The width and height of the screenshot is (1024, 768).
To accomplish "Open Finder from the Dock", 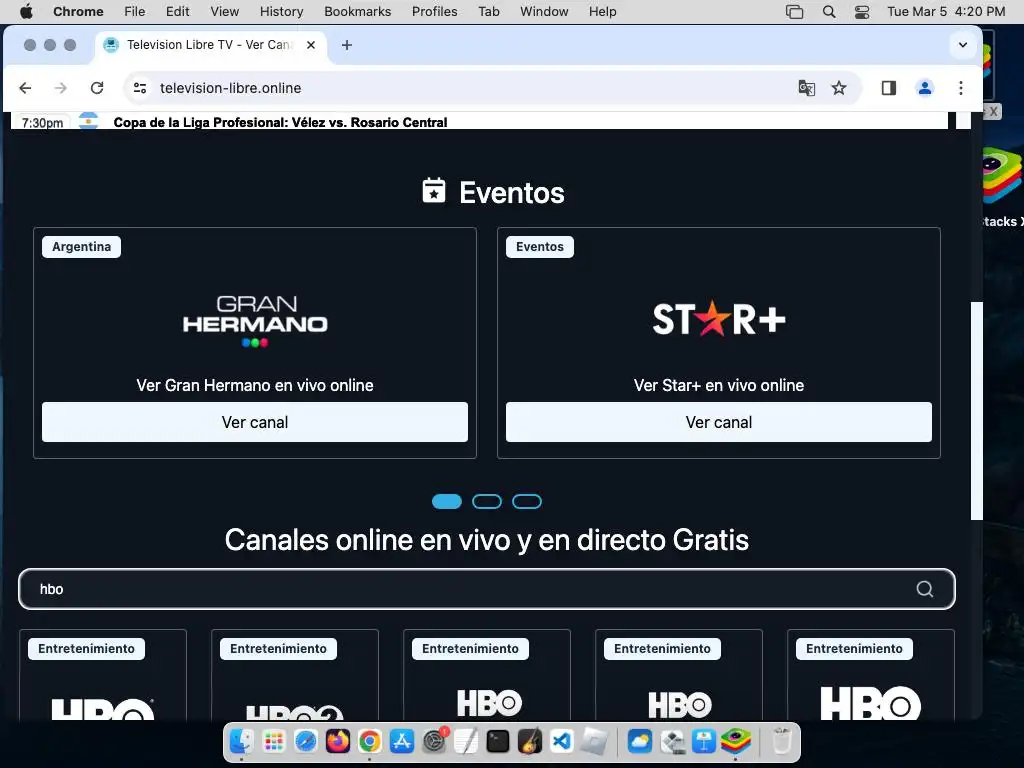I will (x=242, y=741).
